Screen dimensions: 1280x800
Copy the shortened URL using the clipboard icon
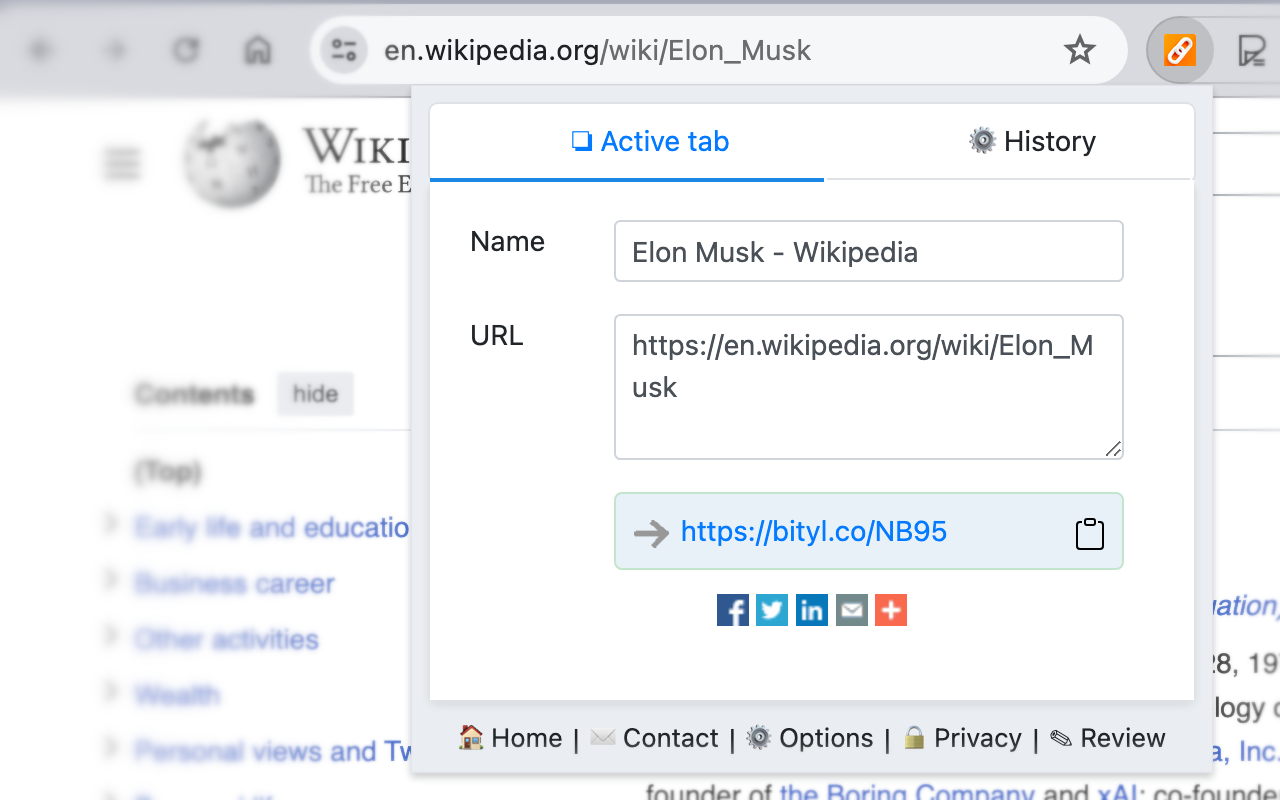(x=1090, y=532)
